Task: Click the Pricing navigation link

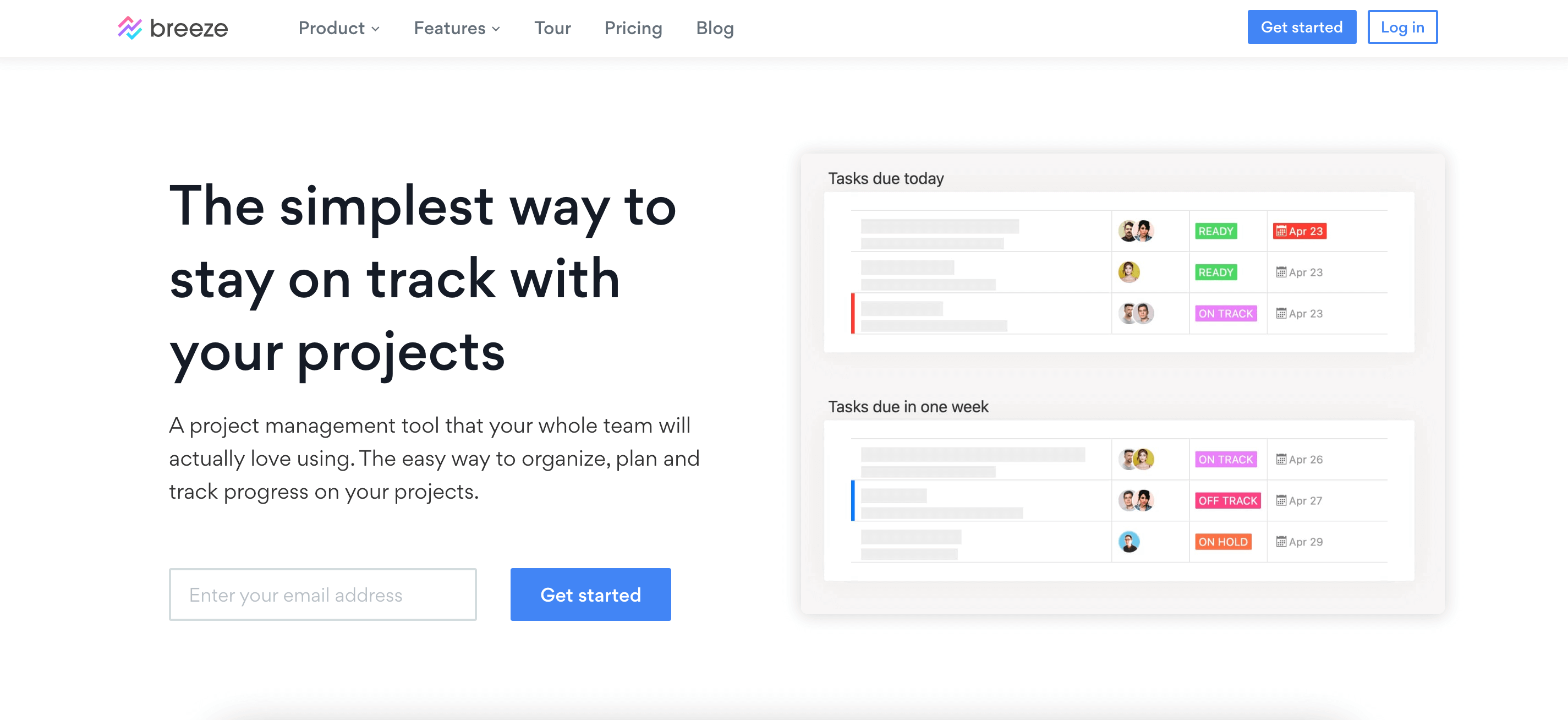Action: [633, 28]
